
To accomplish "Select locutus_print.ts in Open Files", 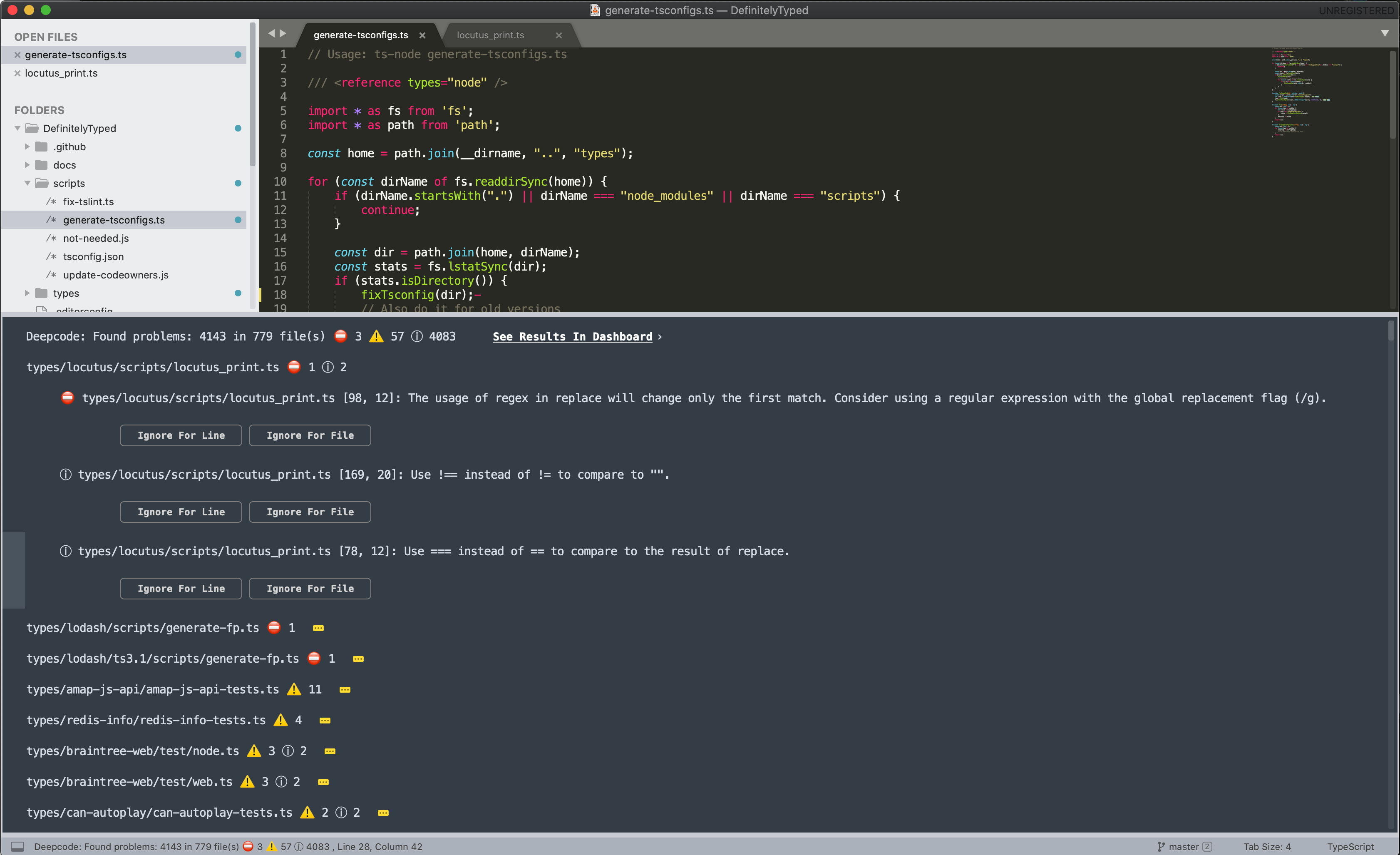I will [x=61, y=73].
